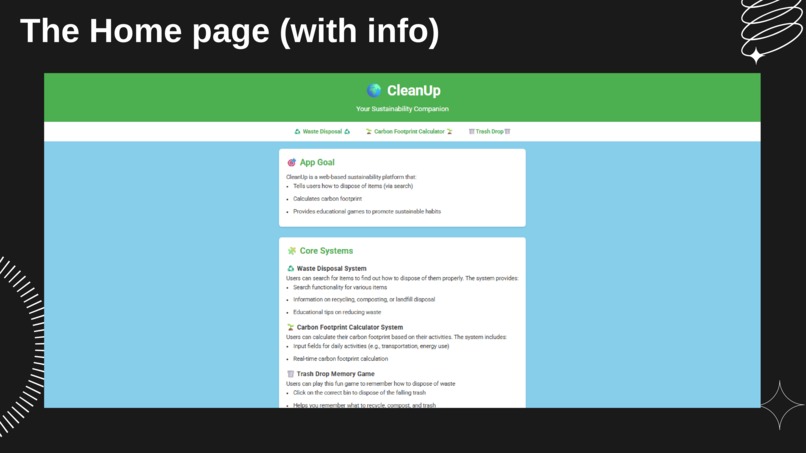Click the Core Systems heading

326,251
